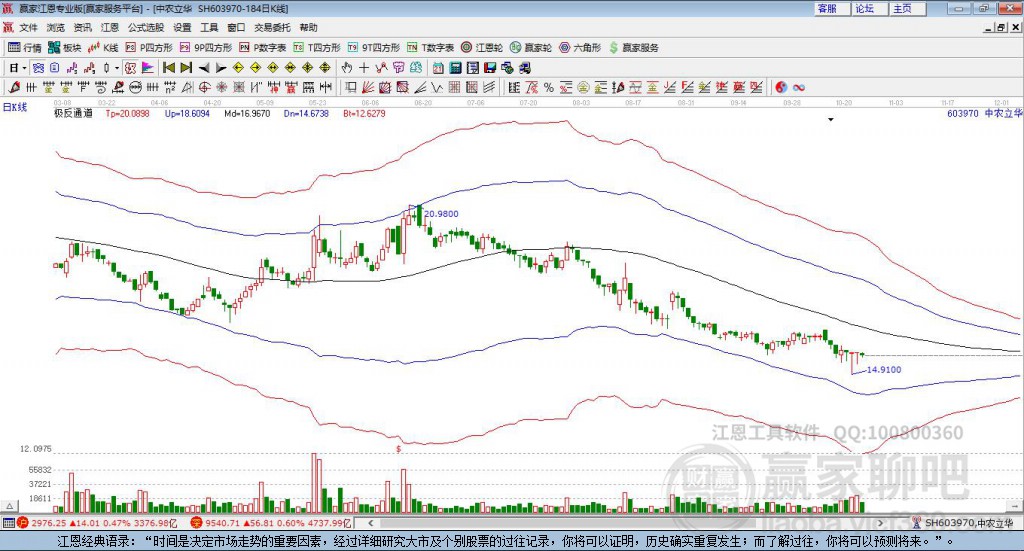
Task: Select the percent % retracement tool
Action: pyautogui.click(x=549, y=87)
